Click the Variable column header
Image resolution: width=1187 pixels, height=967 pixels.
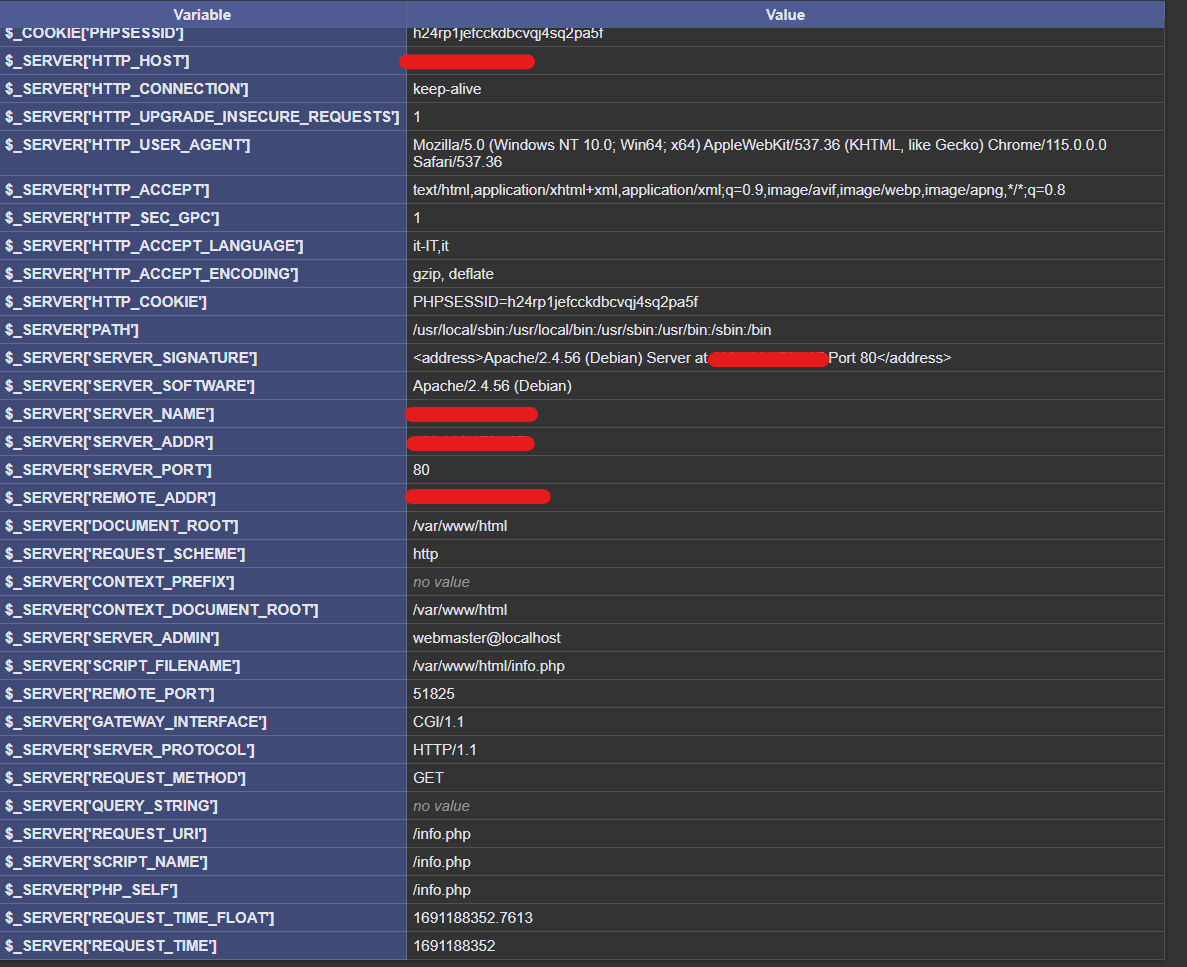coord(202,14)
